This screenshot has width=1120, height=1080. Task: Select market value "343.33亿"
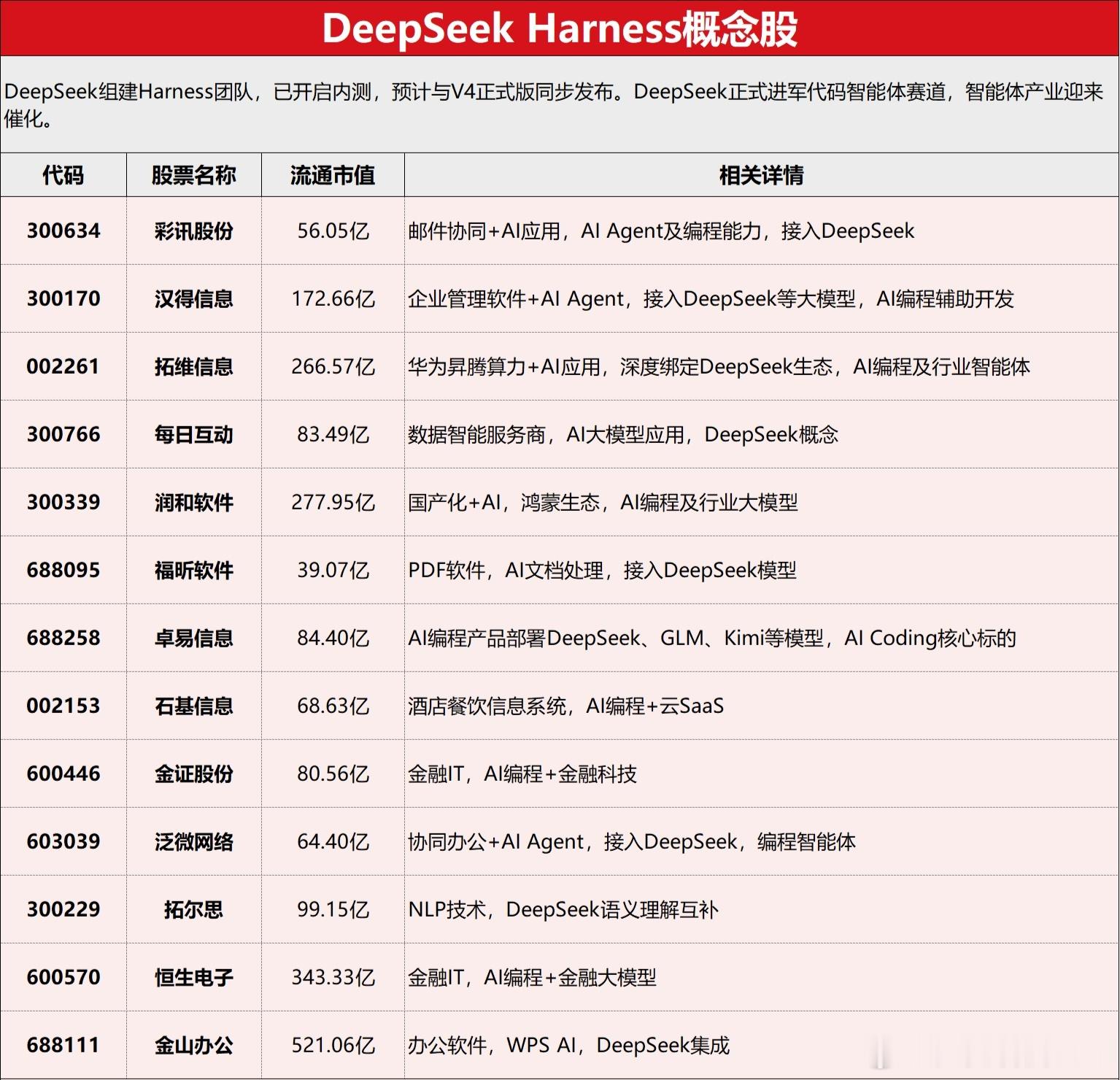(x=333, y=977)
